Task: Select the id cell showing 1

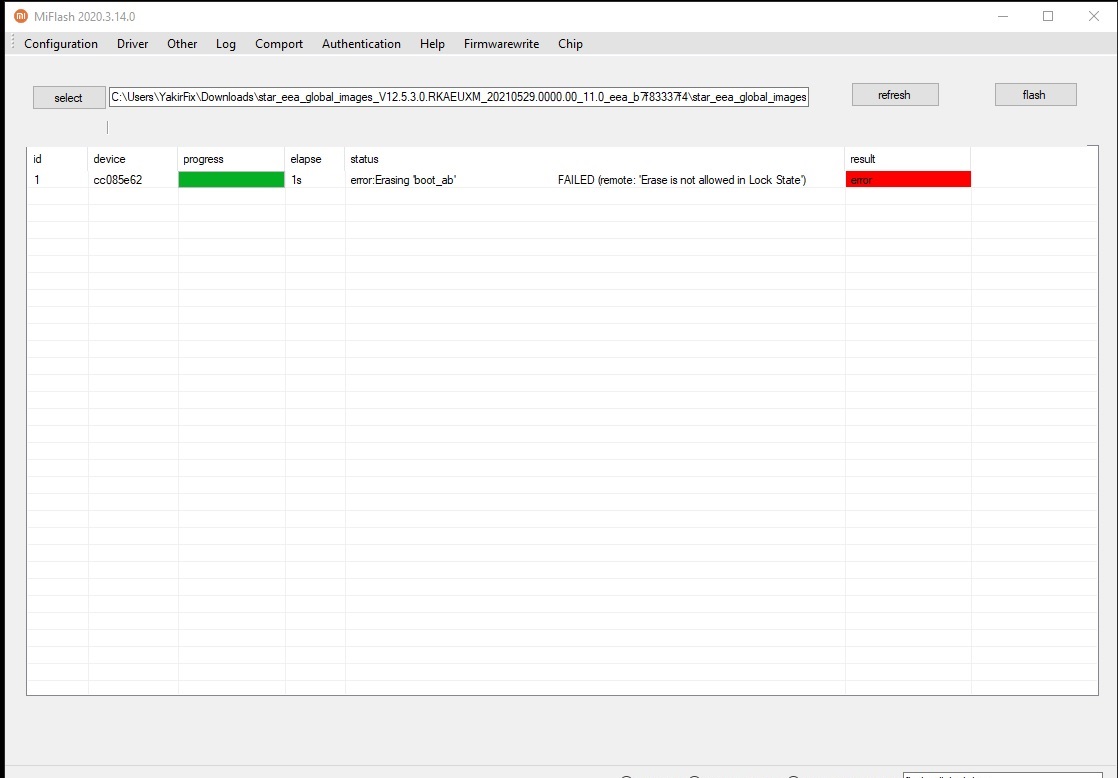Action: click(37, 180)
